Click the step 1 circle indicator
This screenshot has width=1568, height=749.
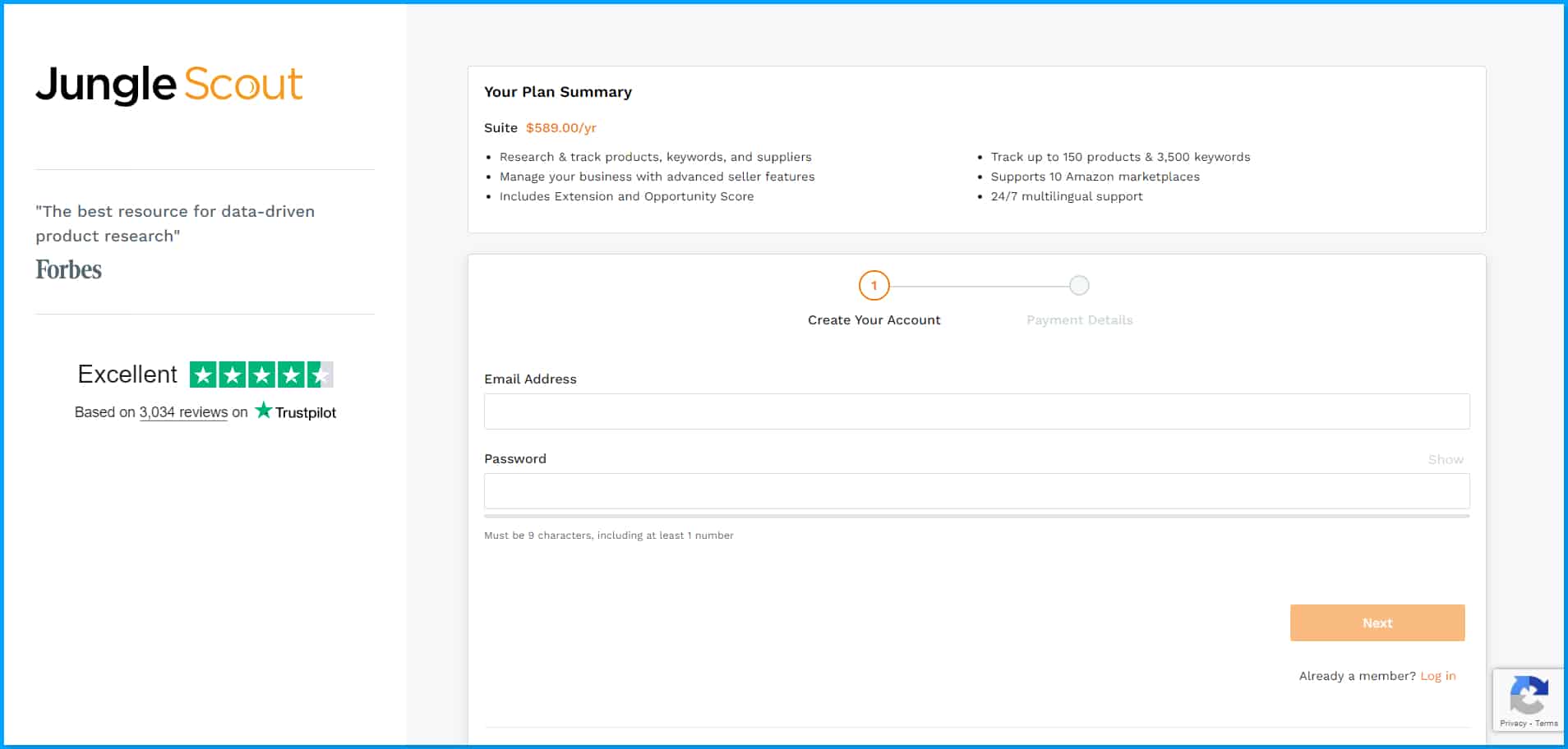click(x=874, y=286)
